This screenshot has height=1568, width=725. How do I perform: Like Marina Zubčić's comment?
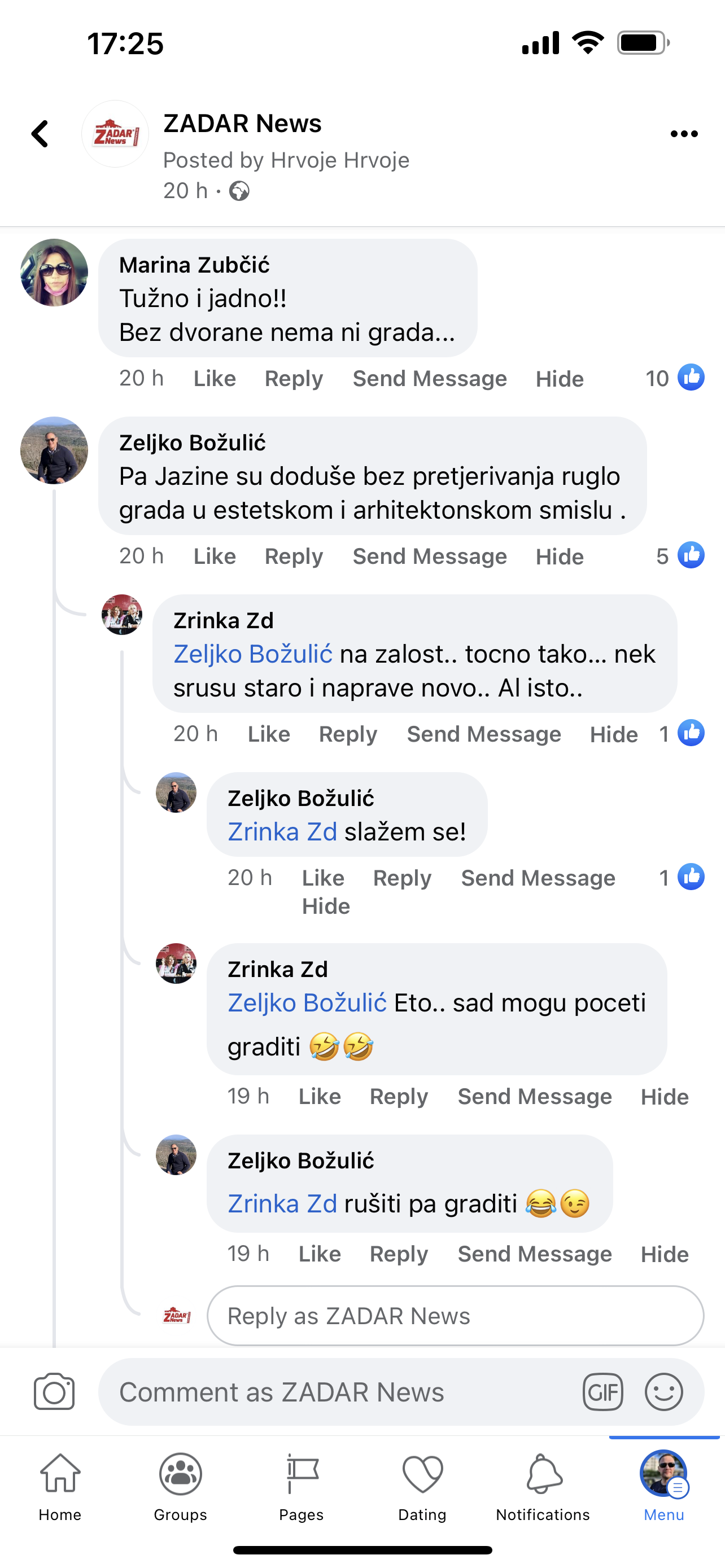[214, 379]
